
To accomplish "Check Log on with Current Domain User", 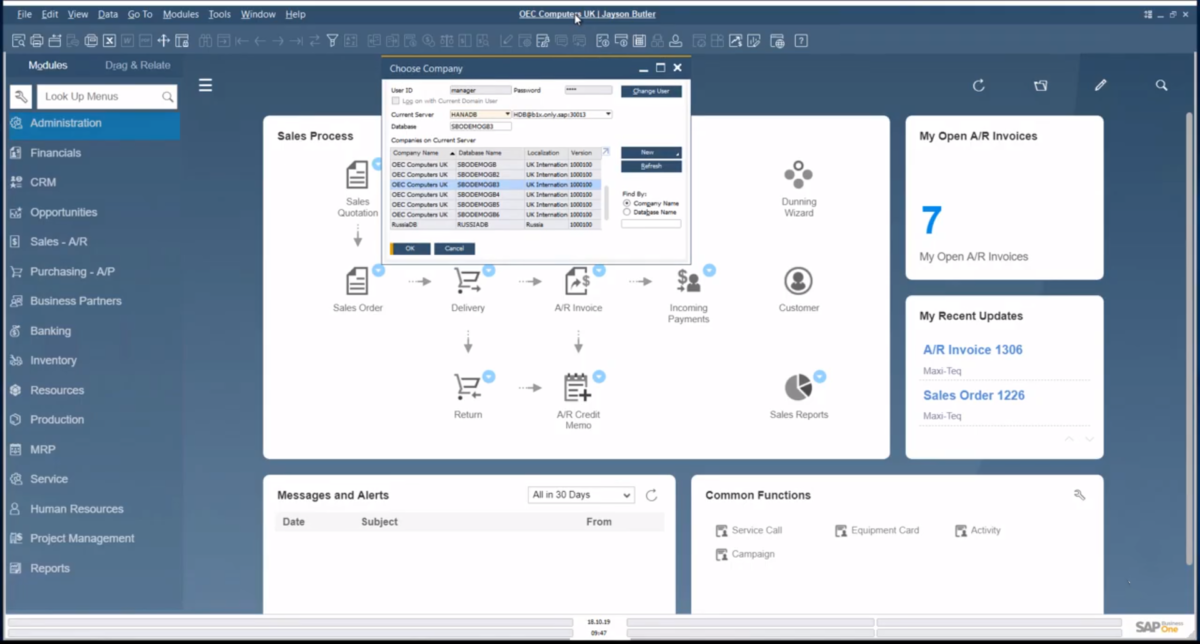I will pyautogui.click(x=396, y=101).
